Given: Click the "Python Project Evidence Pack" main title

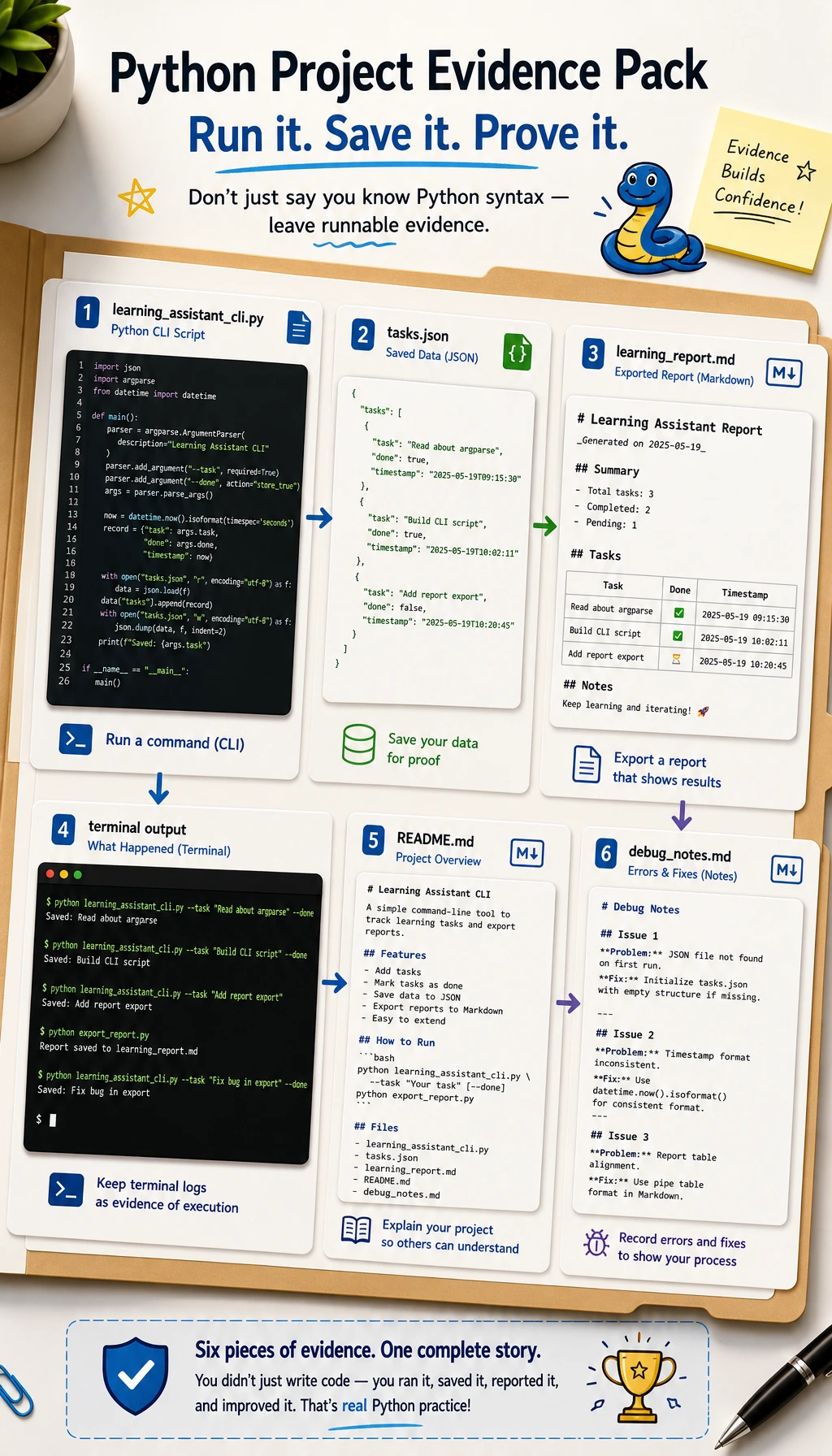Looking at the screenshot, I should (x=409, y=72).
